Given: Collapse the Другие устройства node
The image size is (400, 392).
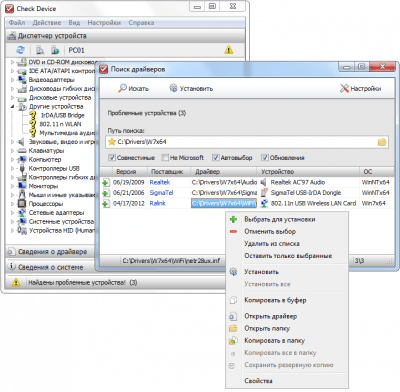Looking at the screenshot, I should tap(12, 107).
